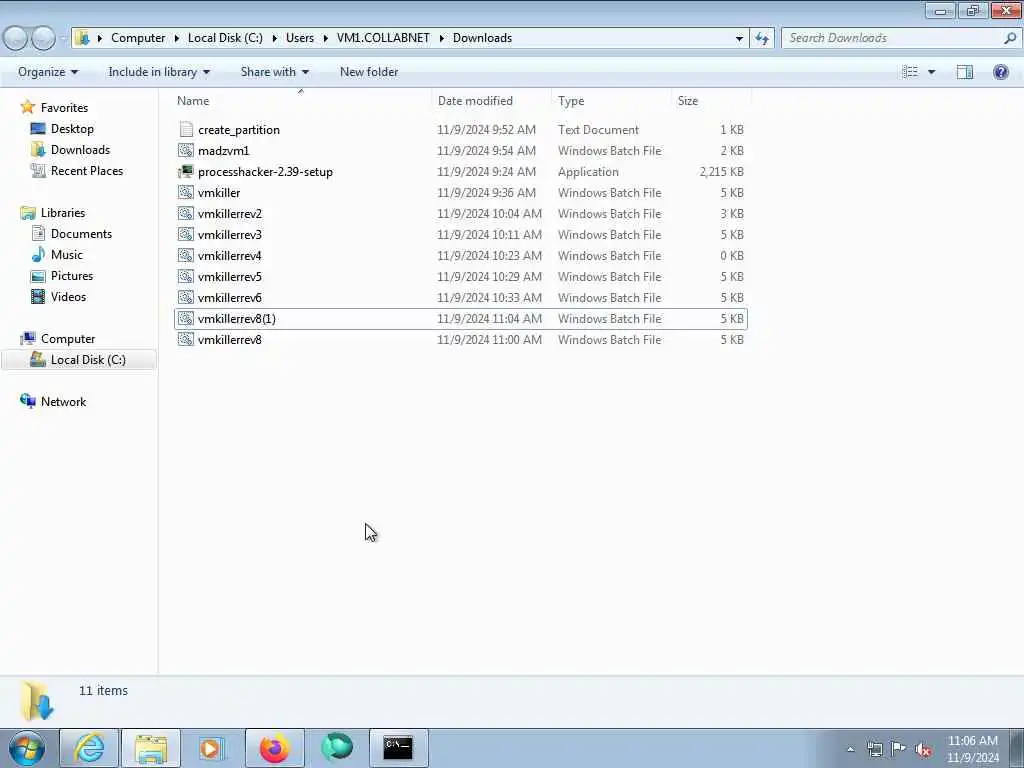Sort by the Type column header
This screenshot has width=1024, height=768.
click(x=571, y=101)
